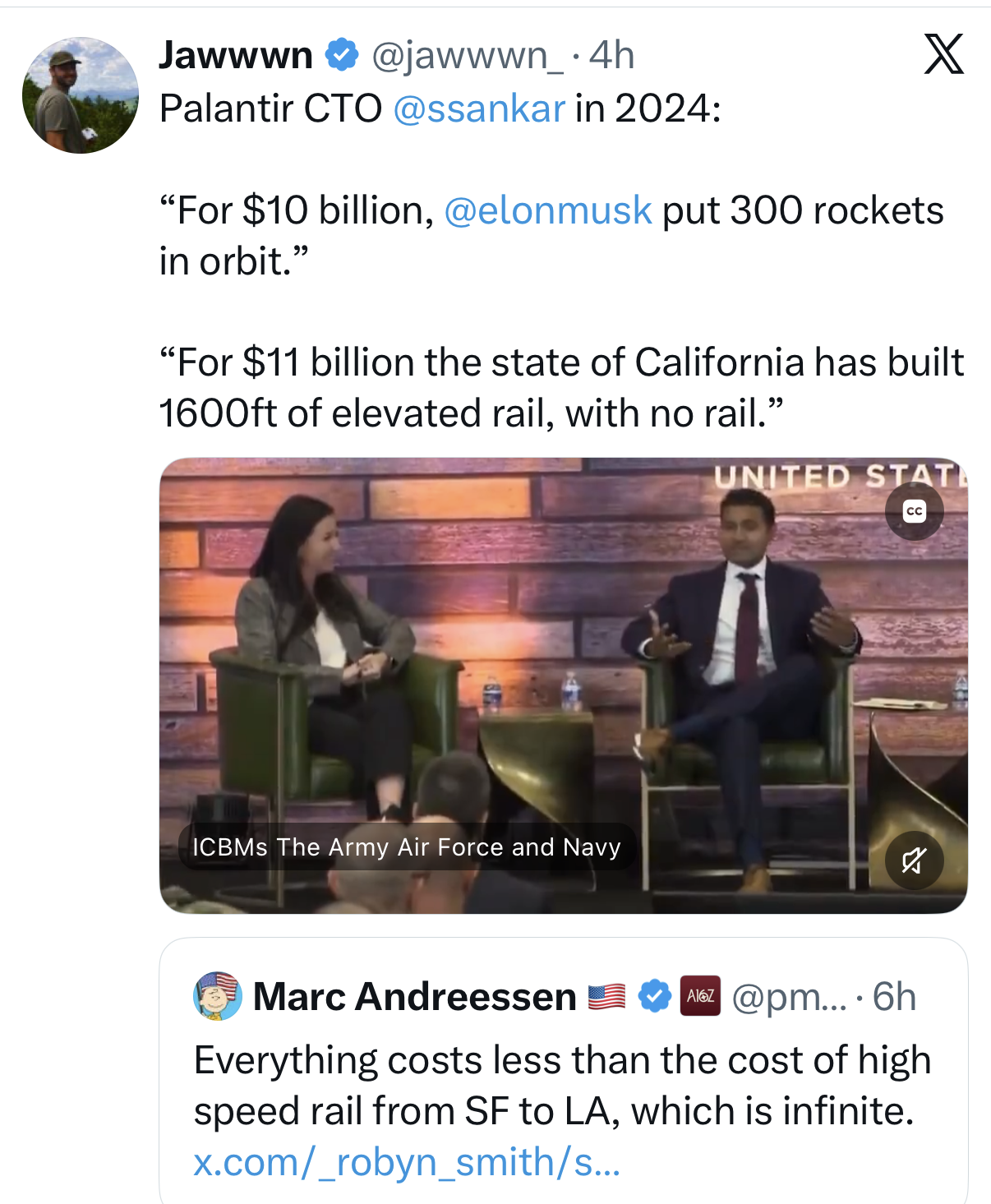The width and height of the screenshot is (991, 1204).
Task: Click Marc Andreessen's avatar icon
Action: tap(218, 996)
